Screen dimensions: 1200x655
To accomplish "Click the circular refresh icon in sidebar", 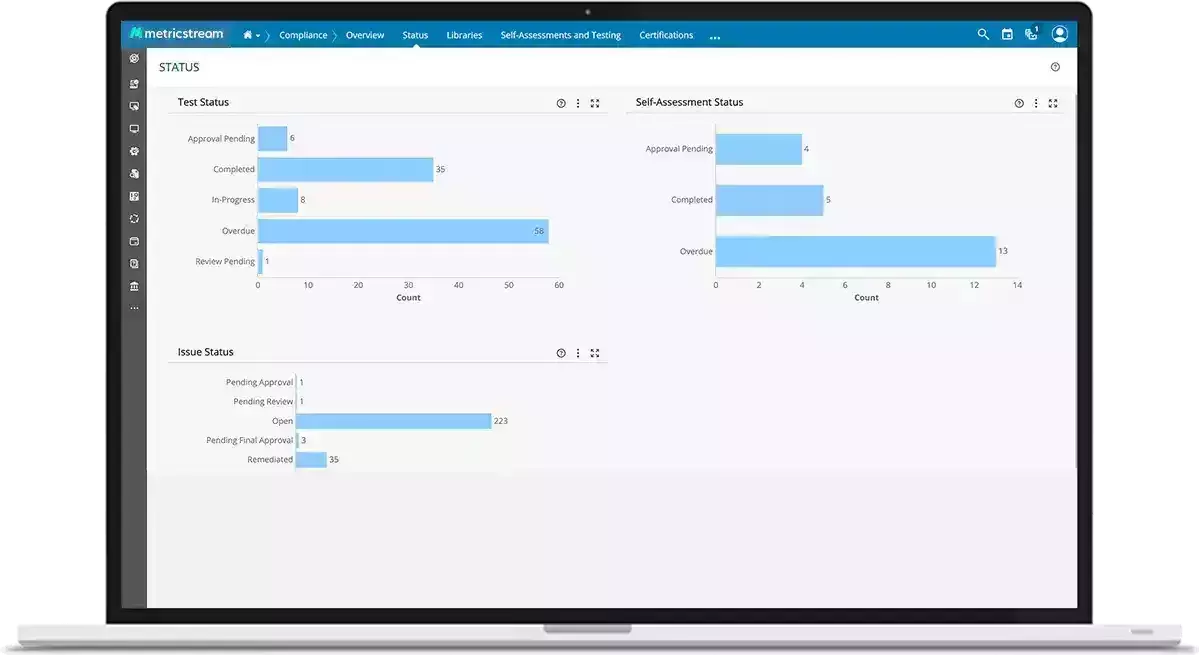I will pos(134,219).
